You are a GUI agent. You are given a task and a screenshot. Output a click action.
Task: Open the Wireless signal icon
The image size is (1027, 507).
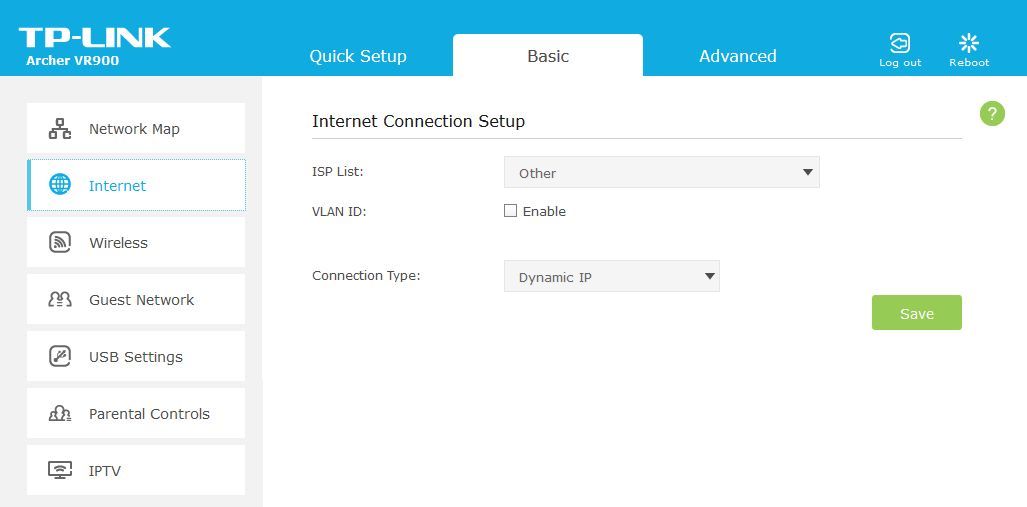[x=60, y=242]
